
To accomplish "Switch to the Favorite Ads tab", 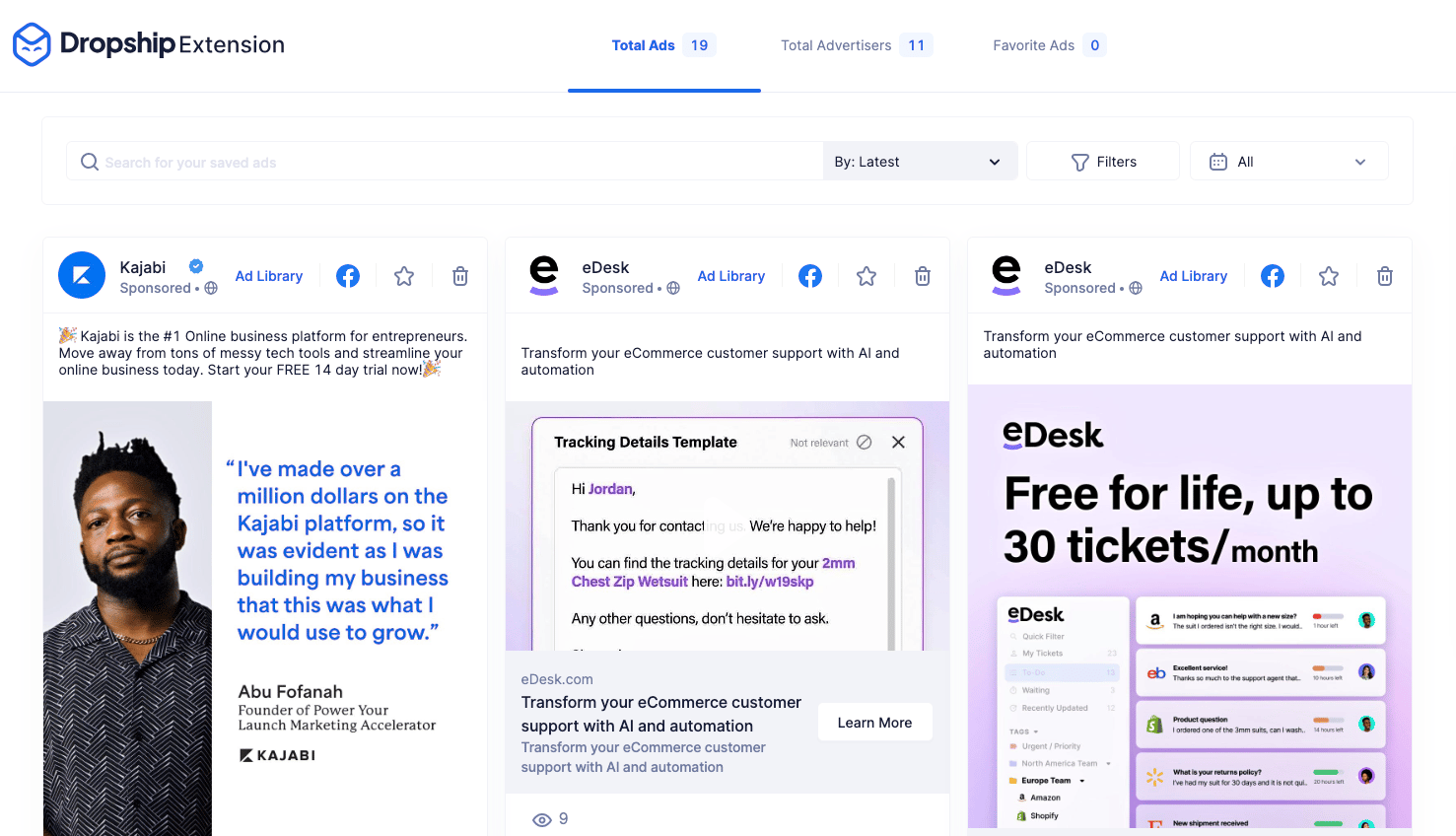I will (1049, 45).
